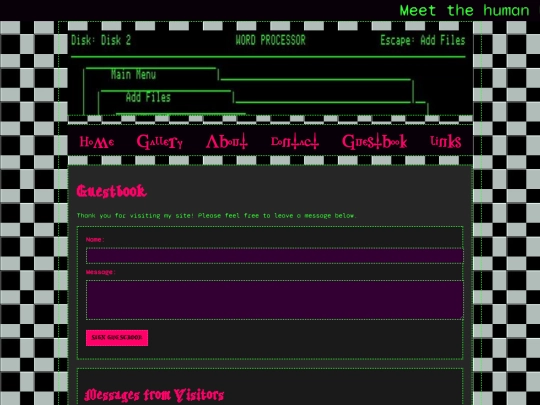Open the About page link
Viewport: 540px width, 405px height.
227,141
